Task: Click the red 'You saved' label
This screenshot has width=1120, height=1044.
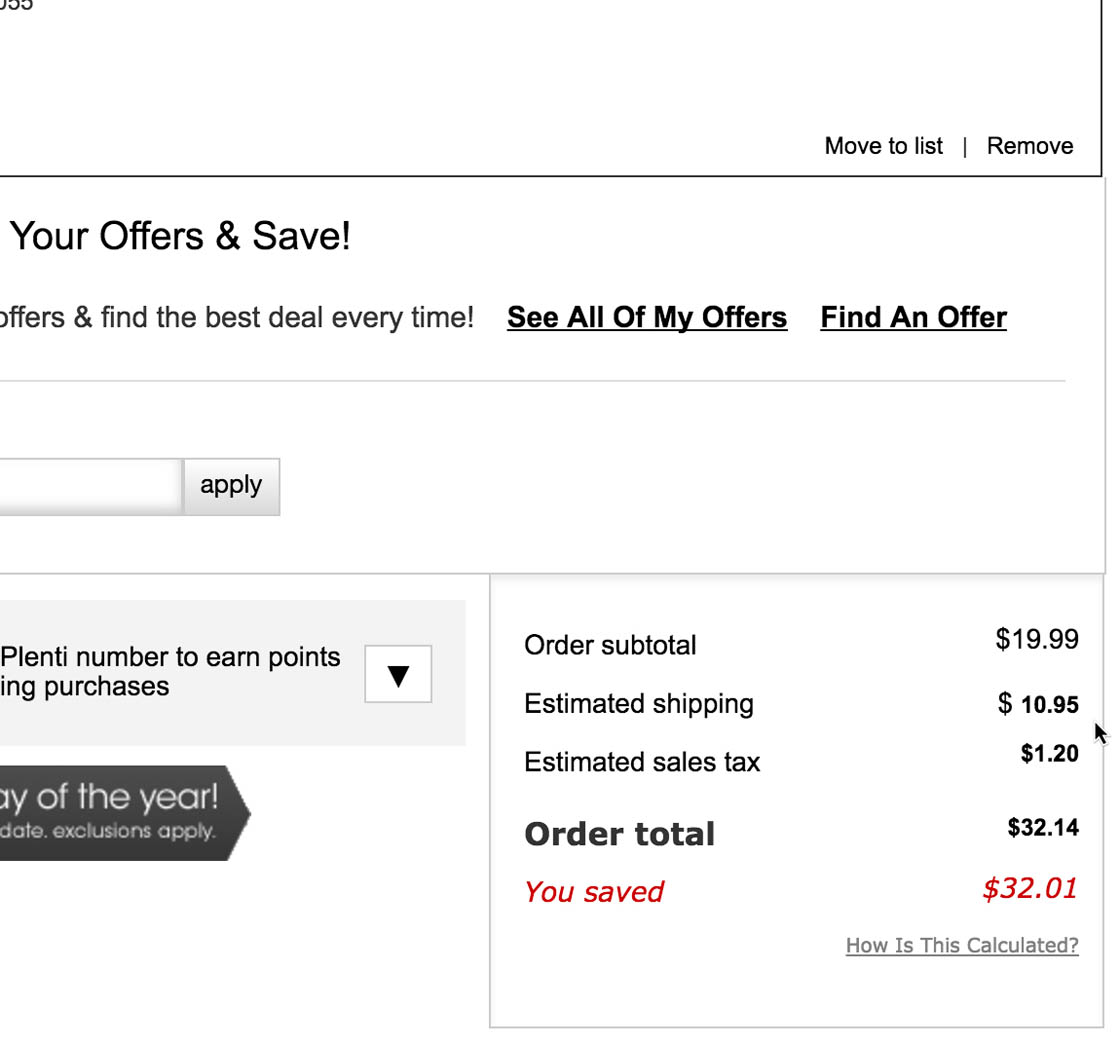Action: pyautogui.click(x=594, y=892)
